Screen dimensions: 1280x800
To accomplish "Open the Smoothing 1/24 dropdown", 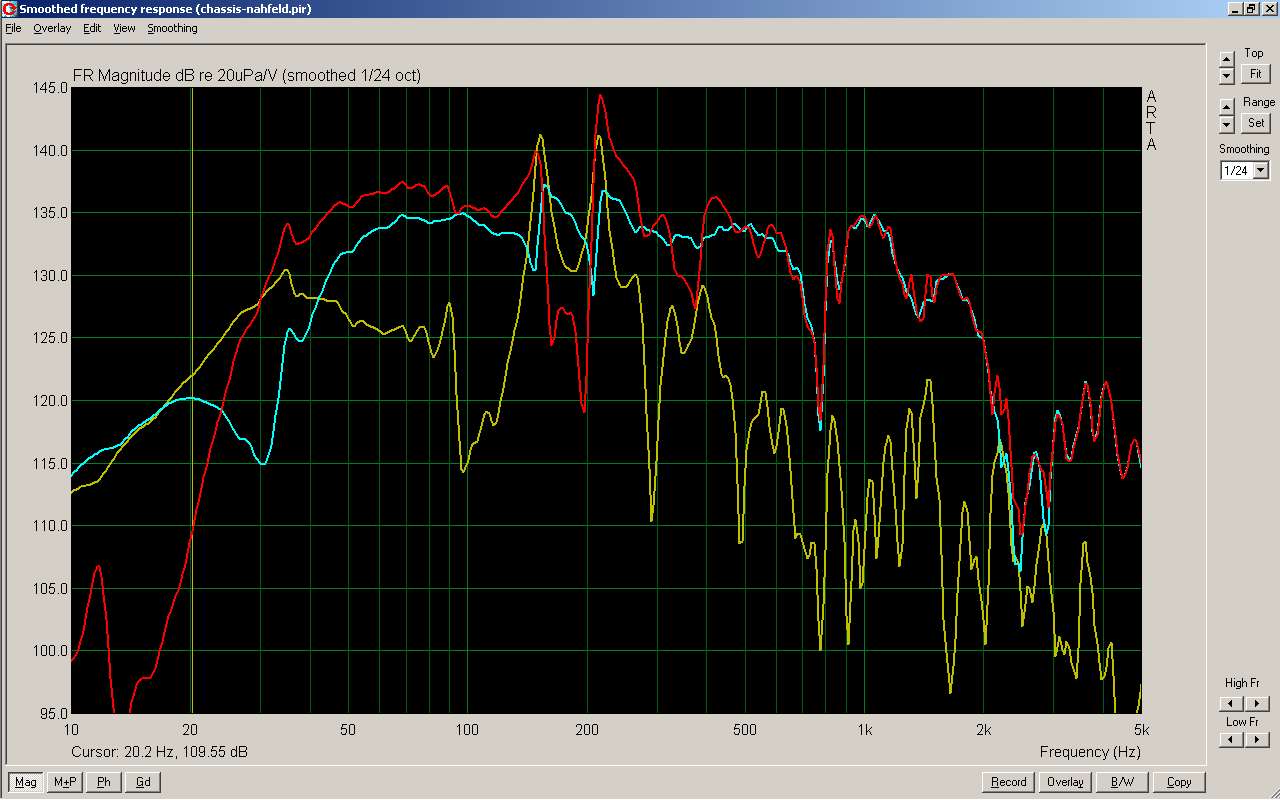I will pyautogui.click(x=1260, y=171).
